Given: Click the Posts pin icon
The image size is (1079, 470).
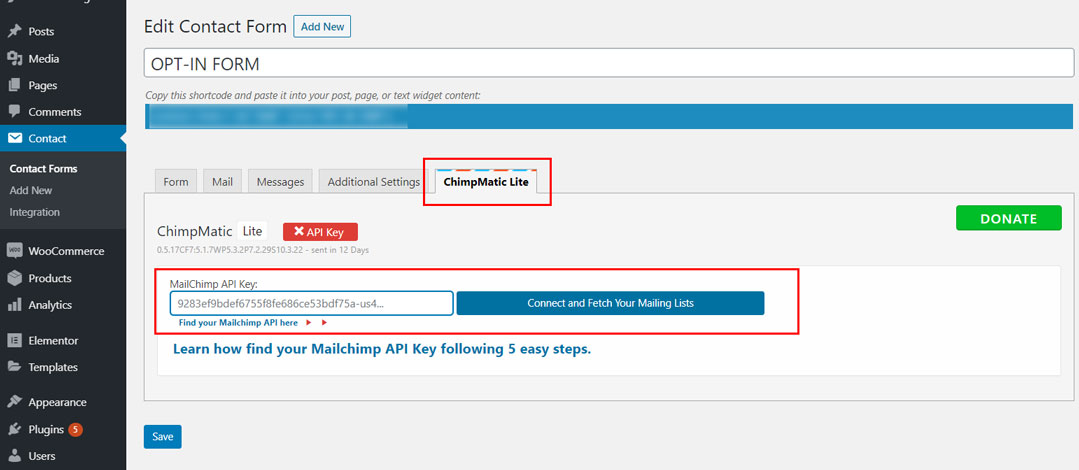Looking at the screenshot, I should tap(14, 32).
